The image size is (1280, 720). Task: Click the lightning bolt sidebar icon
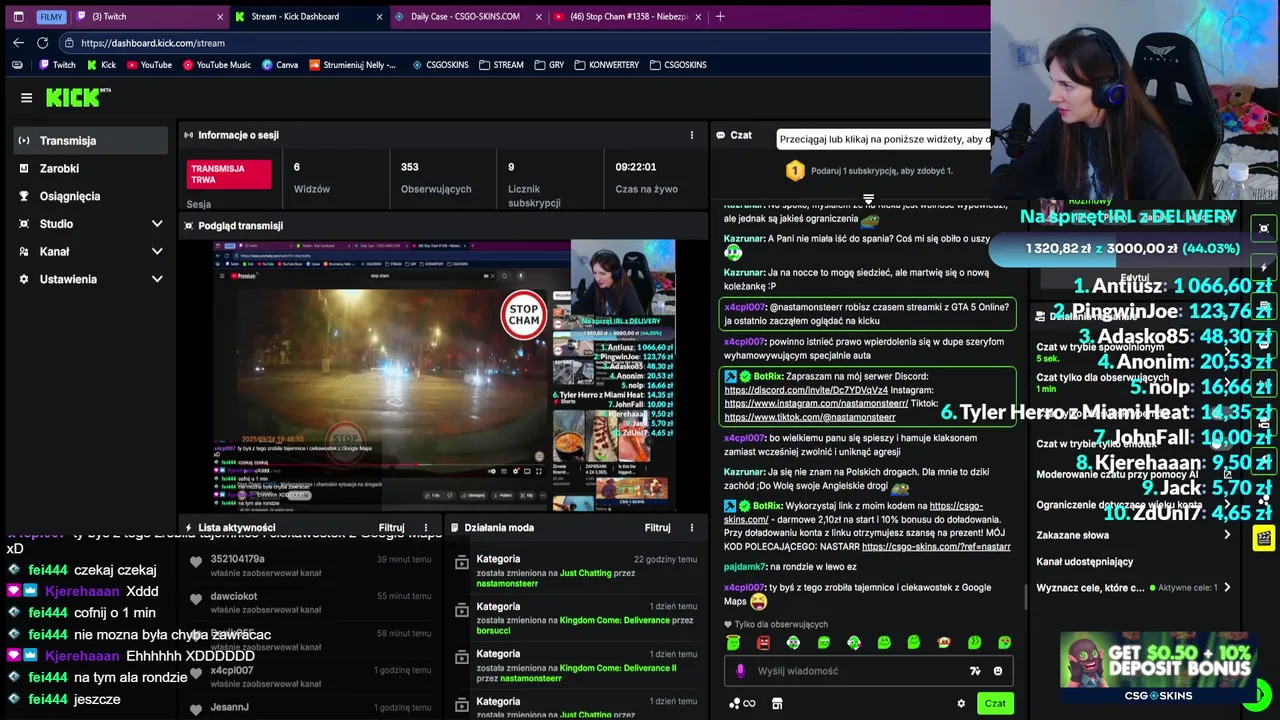point(1264,267)
